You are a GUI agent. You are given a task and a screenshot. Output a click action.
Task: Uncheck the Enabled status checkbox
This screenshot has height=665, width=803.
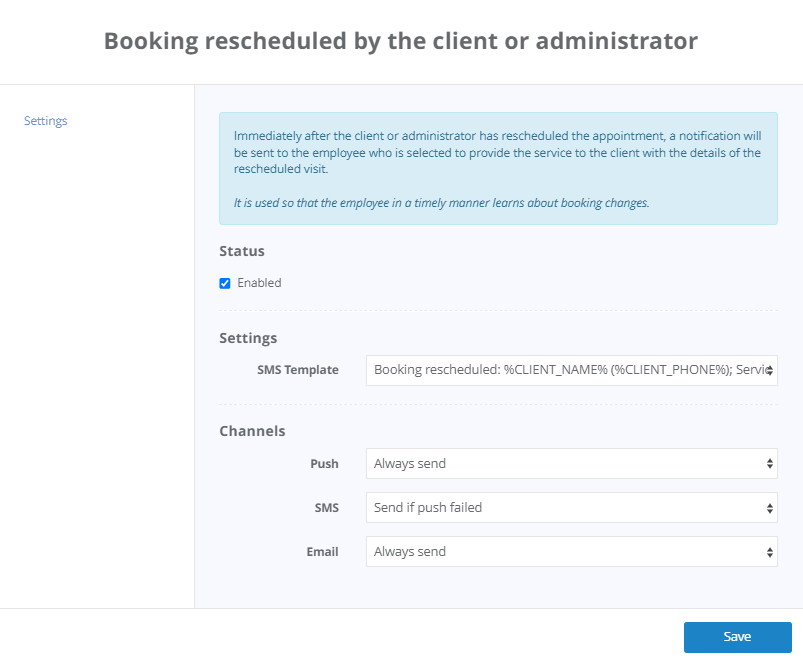[225, 283]
